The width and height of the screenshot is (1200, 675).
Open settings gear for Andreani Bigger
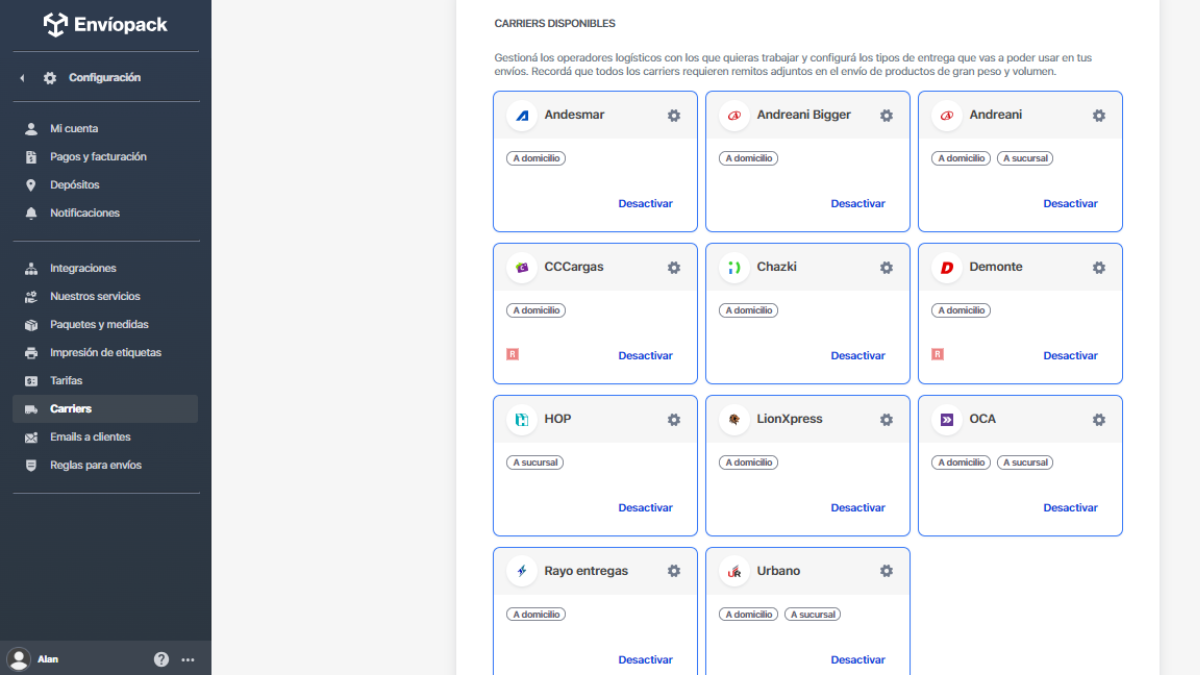coord(886,115)
